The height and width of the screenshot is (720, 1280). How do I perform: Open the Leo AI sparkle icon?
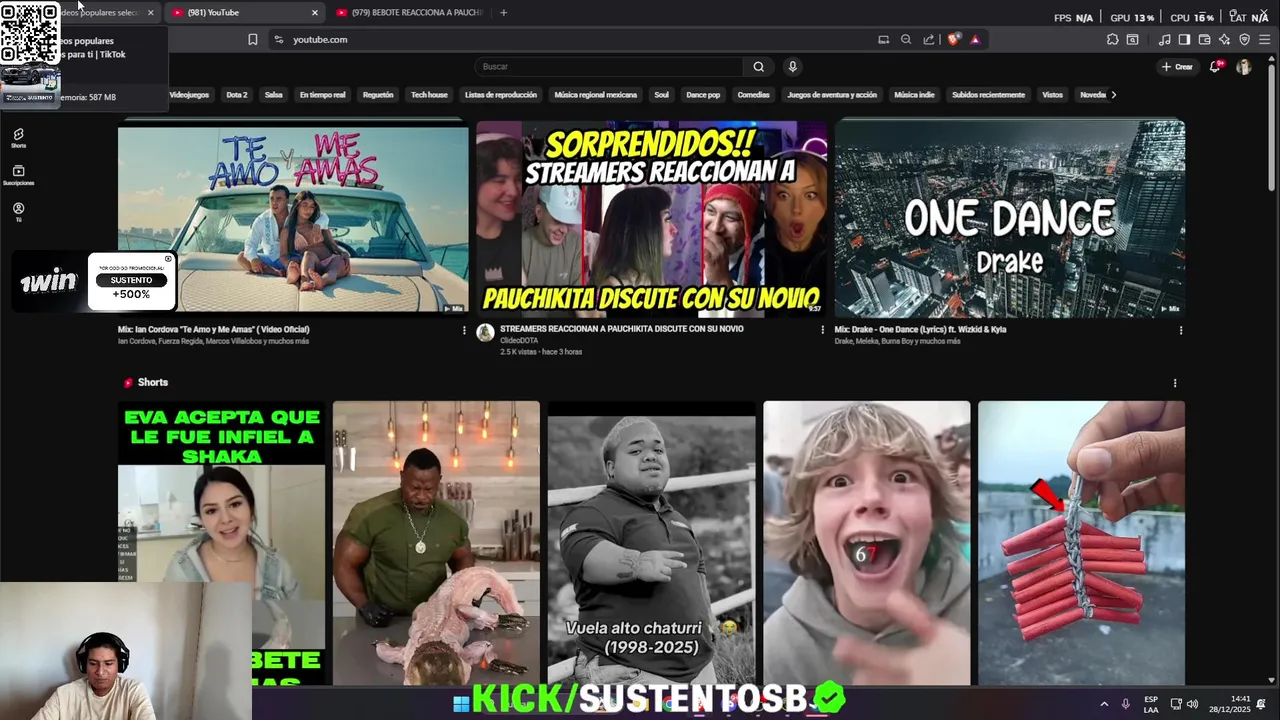(1224, 40)
